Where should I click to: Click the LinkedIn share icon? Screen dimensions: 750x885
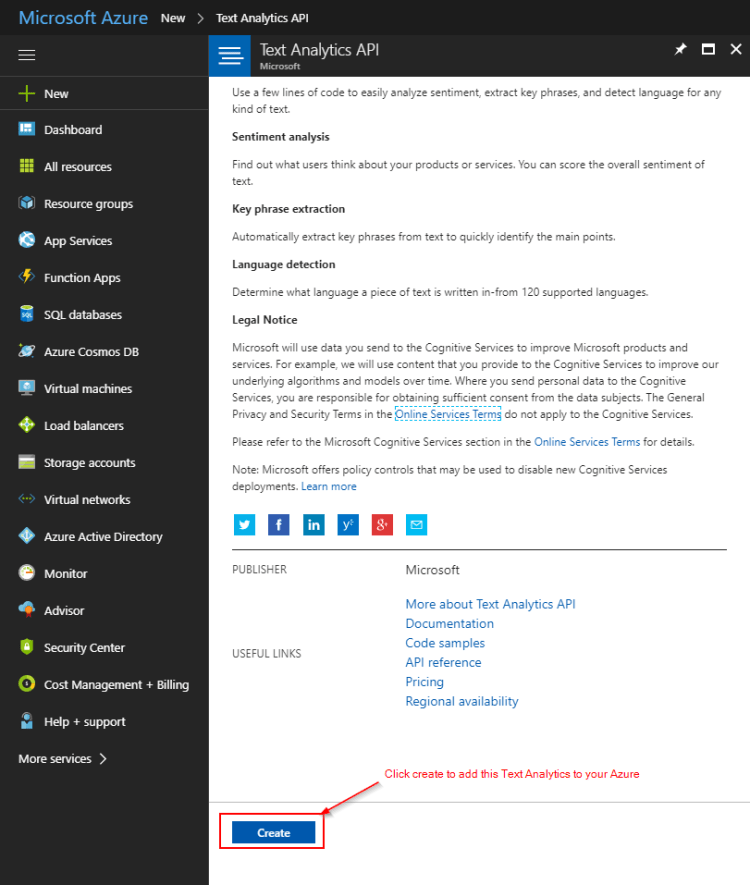pos(314,525)
